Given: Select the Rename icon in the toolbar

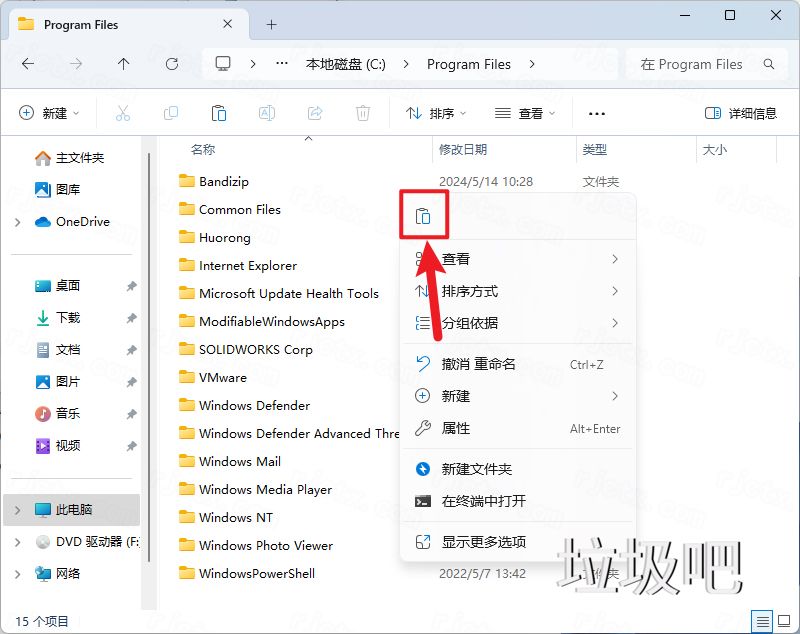Looking at the screenshot, I should pos(267,112).
